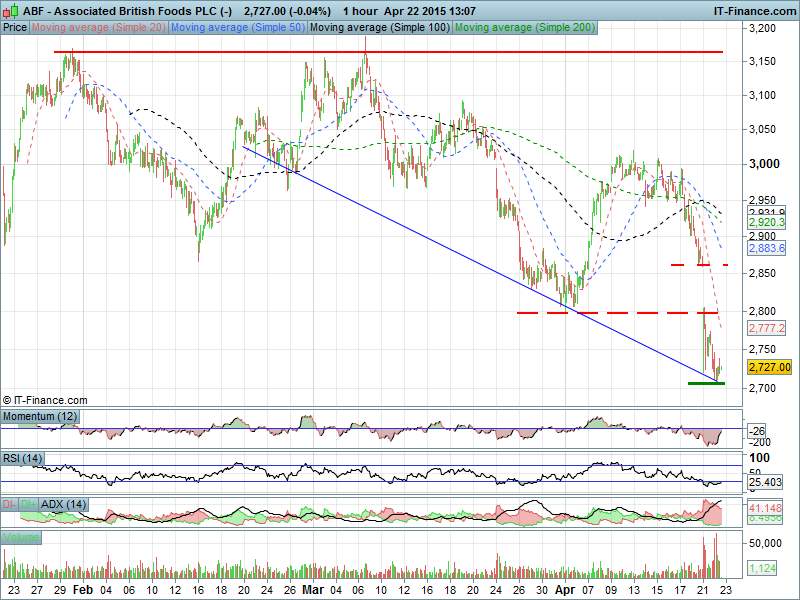Click the IT-Finance.com link at top right
The height and width of the screenshot is (600, 800).
tap(755, 10)
